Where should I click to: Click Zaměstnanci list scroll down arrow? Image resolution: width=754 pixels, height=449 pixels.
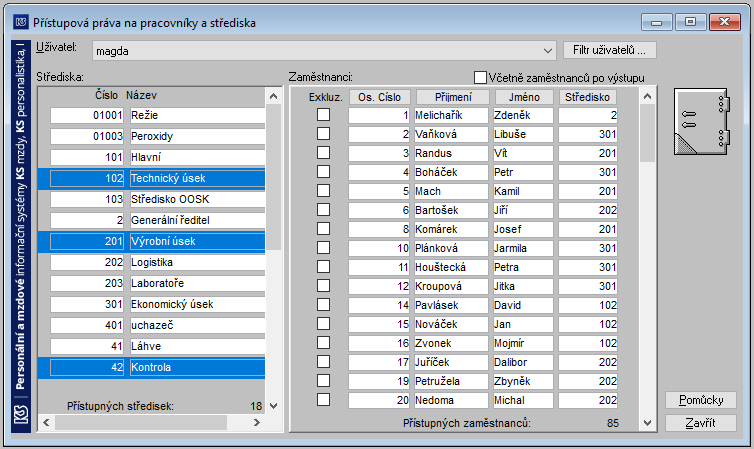click(x=647, y=423)
